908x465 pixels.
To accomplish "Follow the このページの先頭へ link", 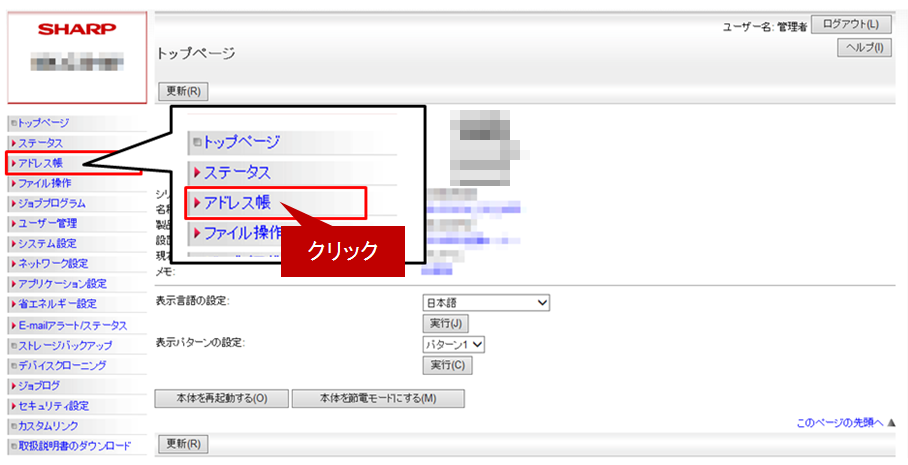I will (x=840, y=423).
